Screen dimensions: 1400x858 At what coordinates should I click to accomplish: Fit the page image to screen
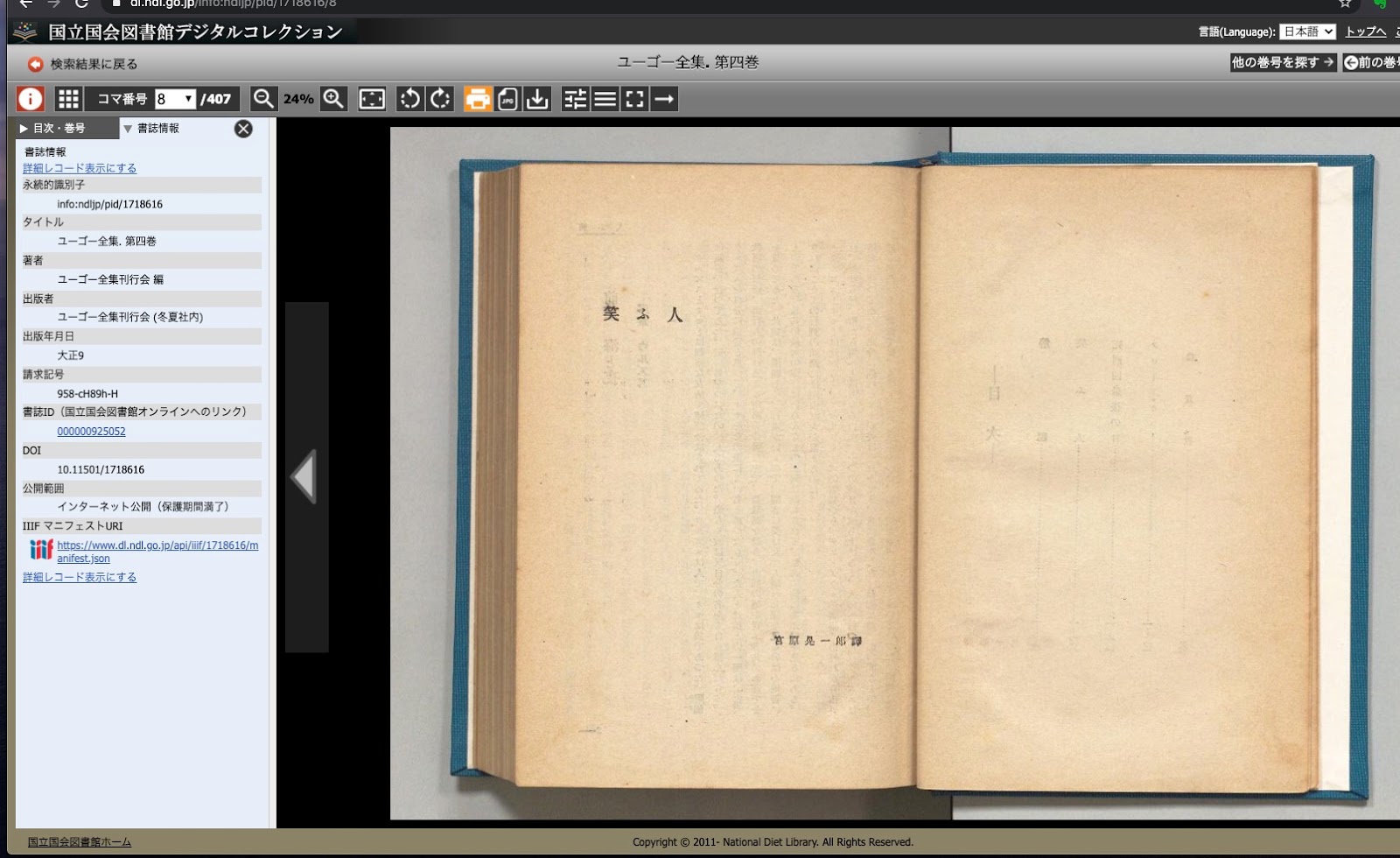[372, 99]
